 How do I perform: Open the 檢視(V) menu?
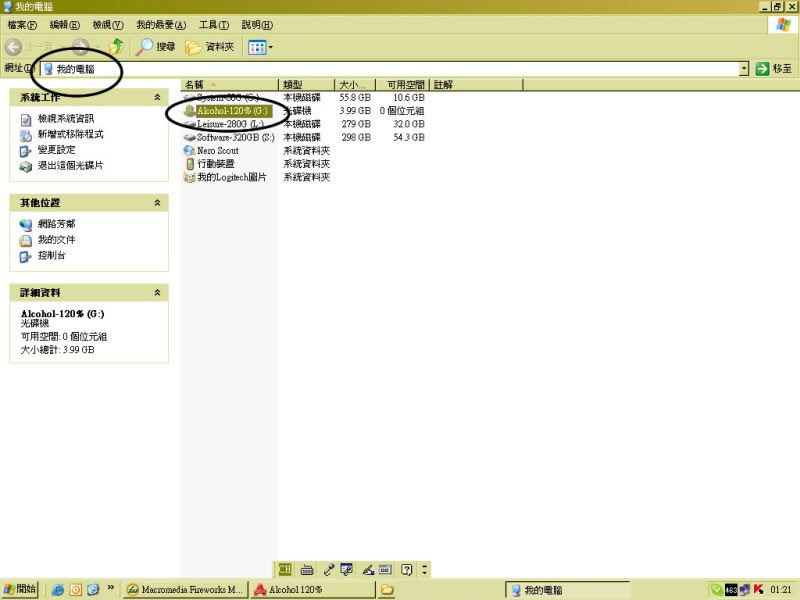(108, 24)
